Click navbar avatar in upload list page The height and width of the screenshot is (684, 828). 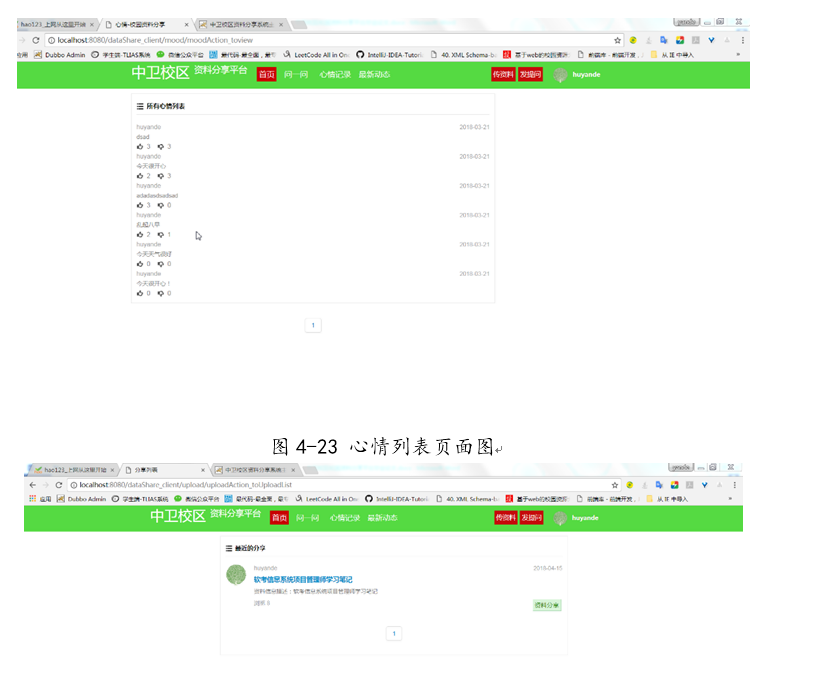coord(560,518)
